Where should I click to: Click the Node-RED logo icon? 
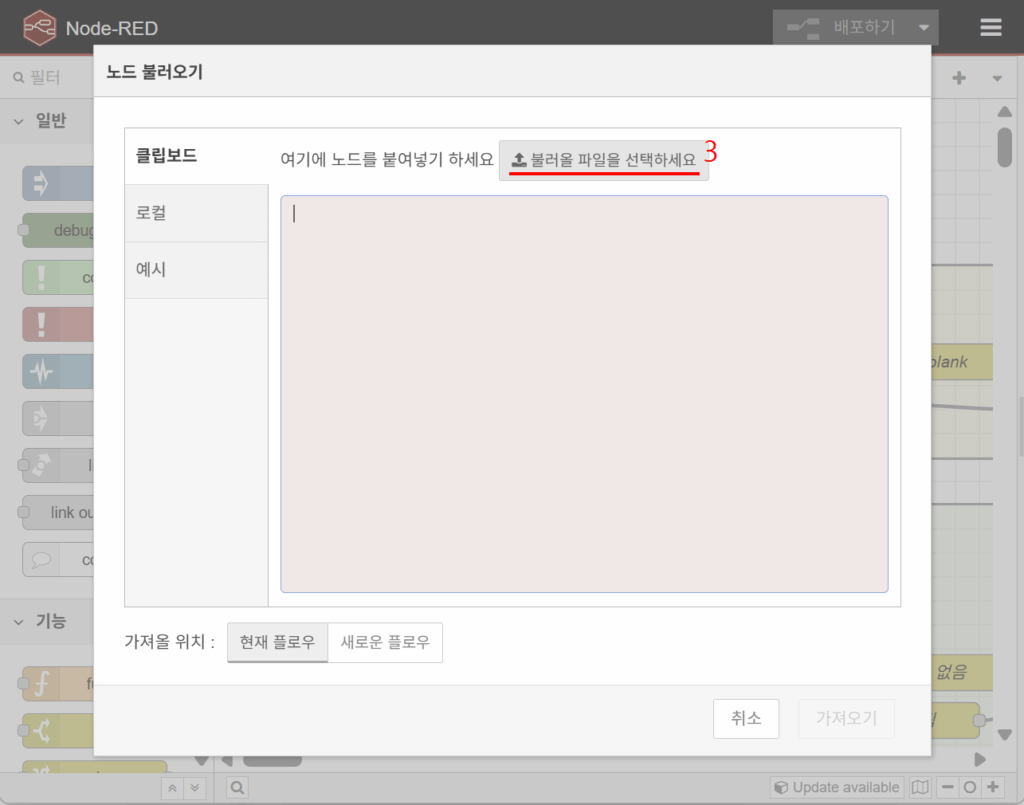39,28
